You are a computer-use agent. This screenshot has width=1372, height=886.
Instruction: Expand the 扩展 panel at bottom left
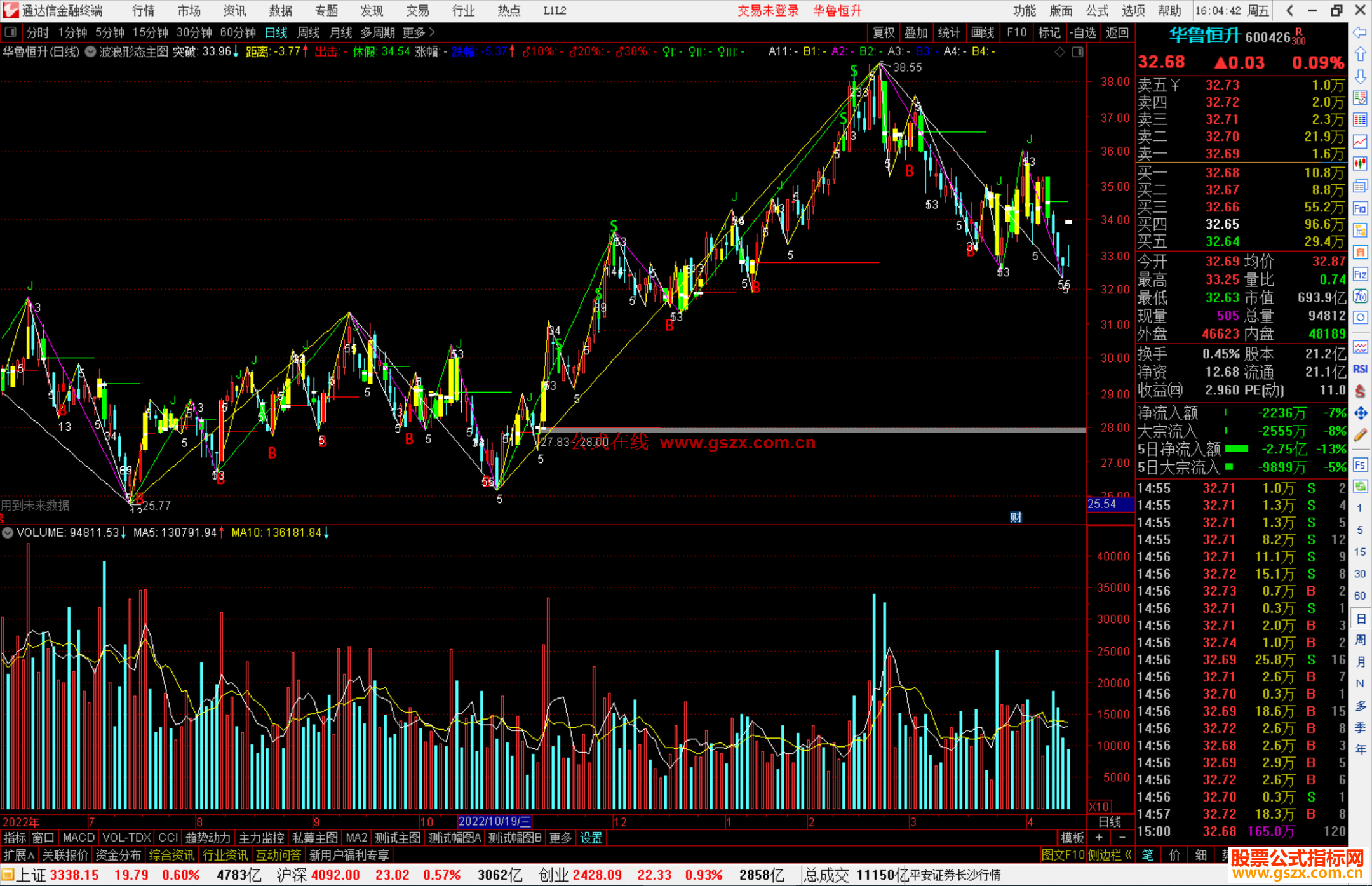(x=18, y=855)
